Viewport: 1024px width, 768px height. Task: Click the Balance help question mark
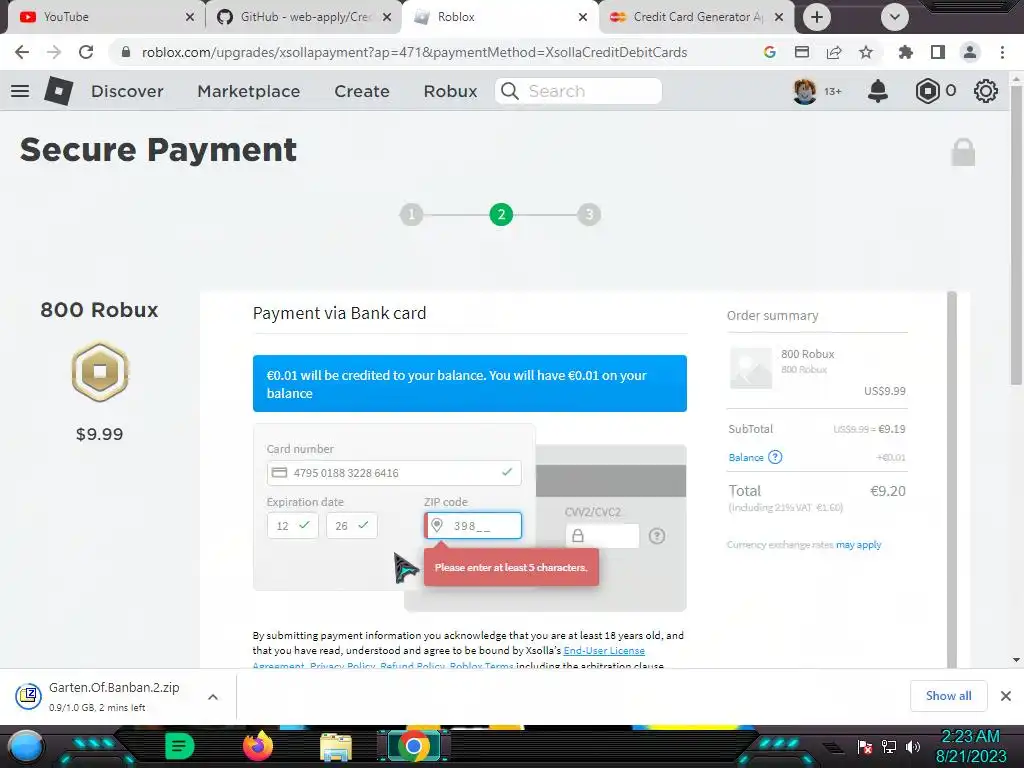[x=775, y=457]
